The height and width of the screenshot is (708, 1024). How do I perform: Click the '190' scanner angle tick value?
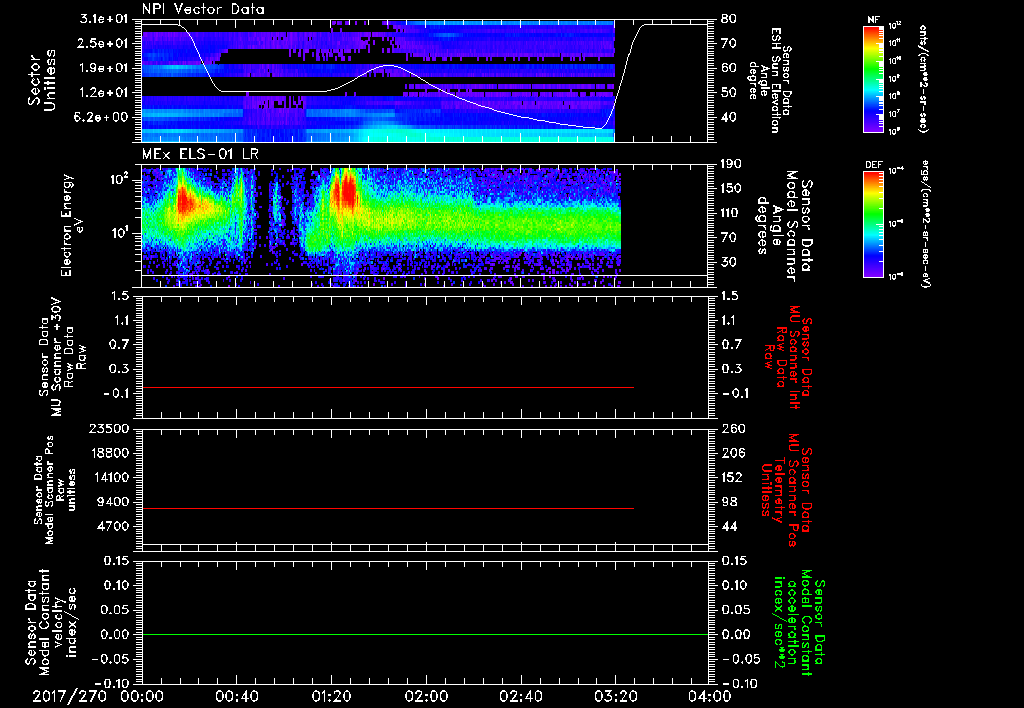pos(731,164)
